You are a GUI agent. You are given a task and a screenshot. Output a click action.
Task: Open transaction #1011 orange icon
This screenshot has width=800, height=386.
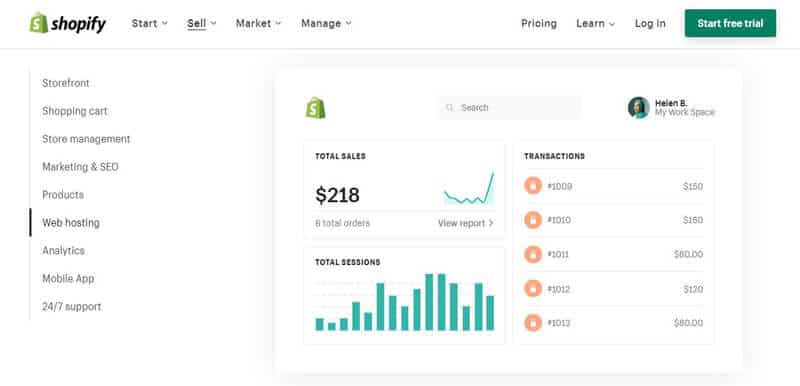[x=533, y=254]
